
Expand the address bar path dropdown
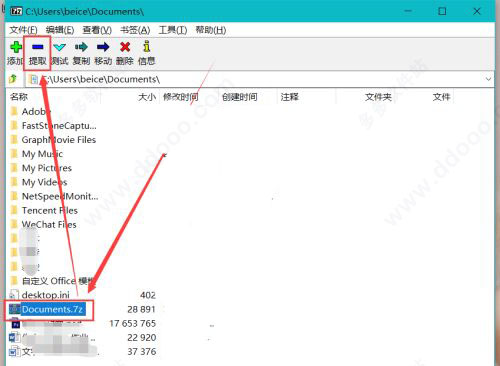(488, 79)
